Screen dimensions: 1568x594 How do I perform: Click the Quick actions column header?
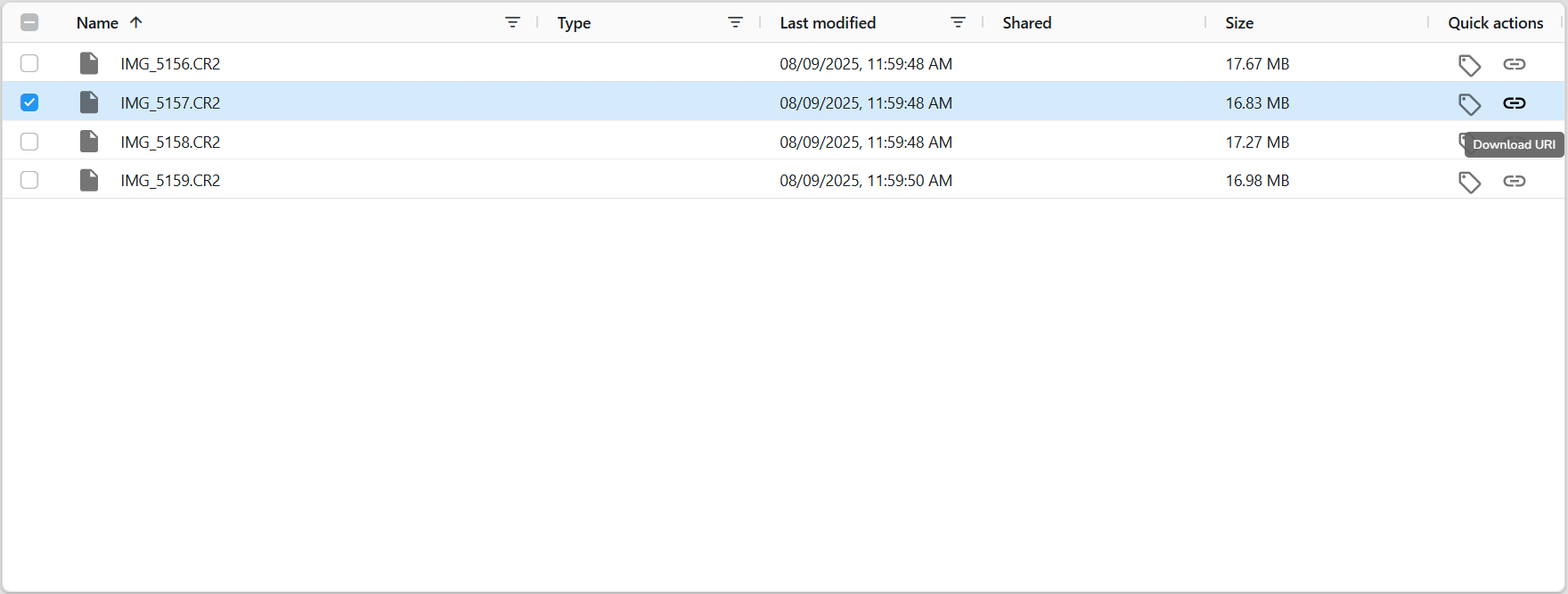click(x=1495, y=23)
